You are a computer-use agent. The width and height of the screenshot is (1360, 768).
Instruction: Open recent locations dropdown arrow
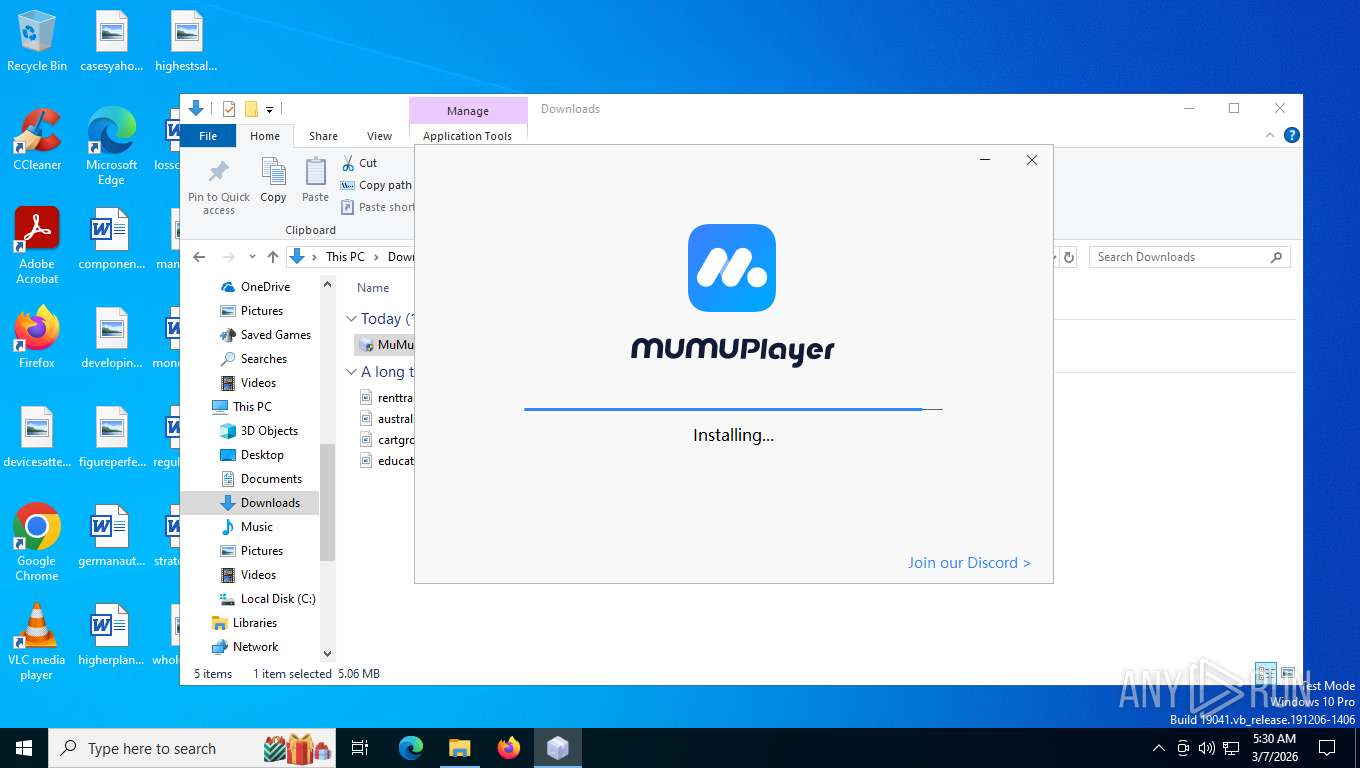[251, 257]
